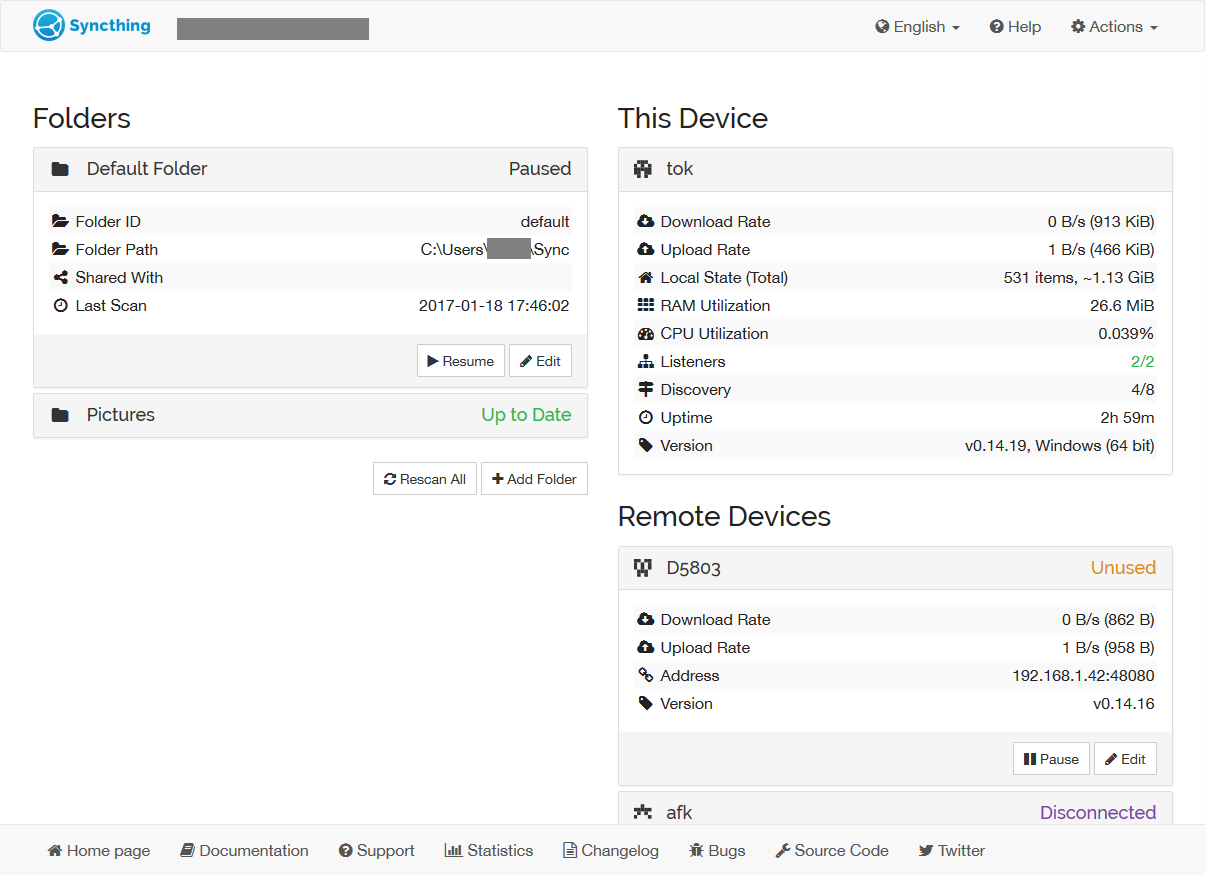Click the Listeners value 2/2
The image size is (1206, 875).
pos(1142,362)
